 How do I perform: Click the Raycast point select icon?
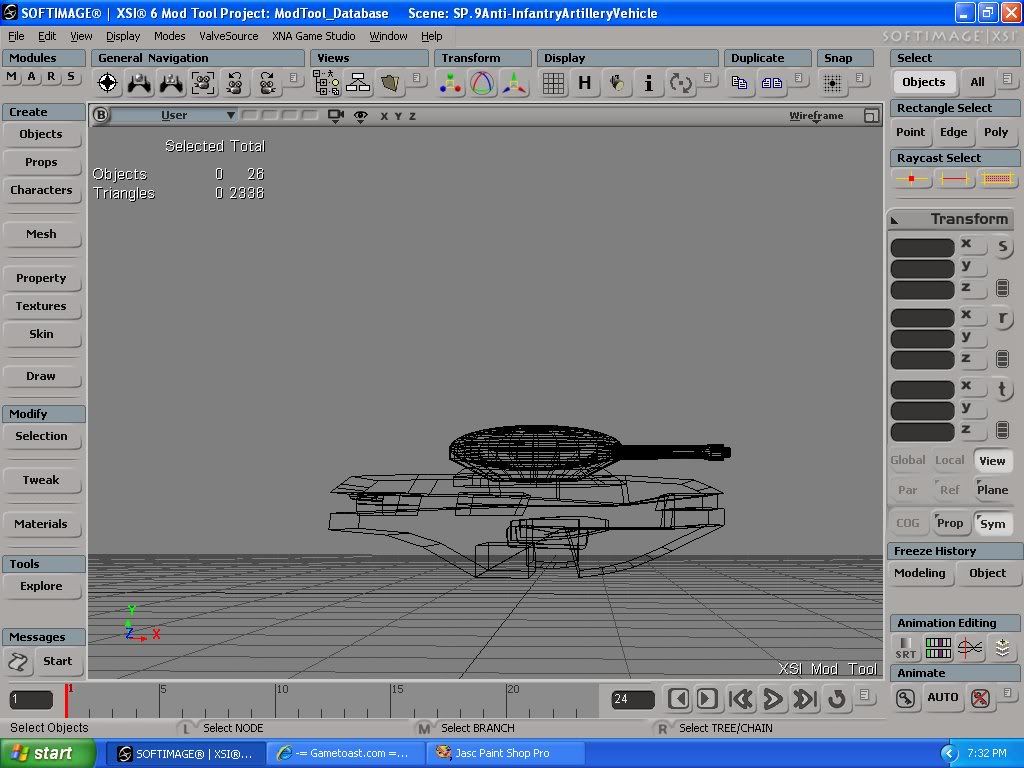(912, 178)
